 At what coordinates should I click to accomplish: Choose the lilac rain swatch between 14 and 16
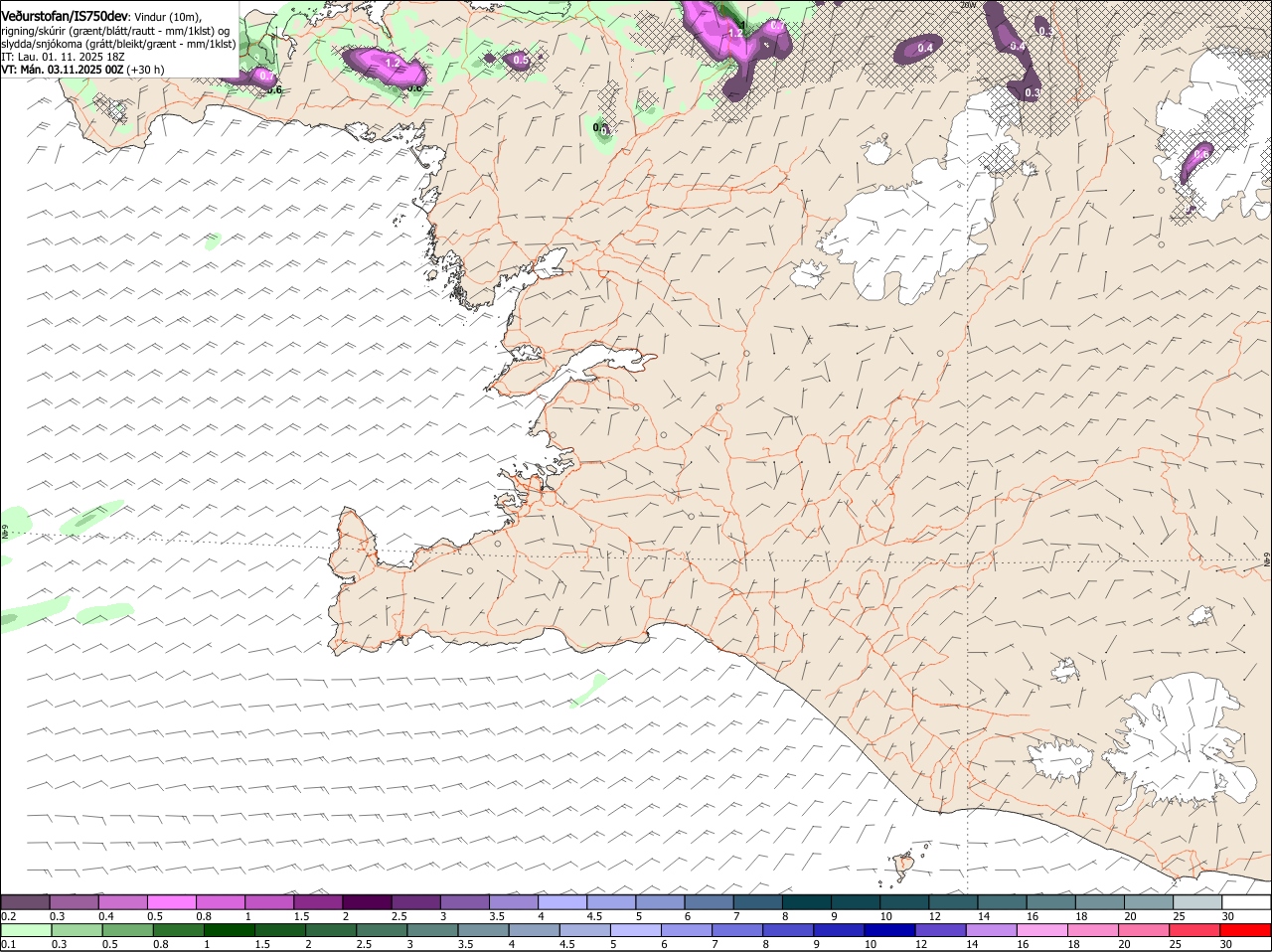click(993, 930)
